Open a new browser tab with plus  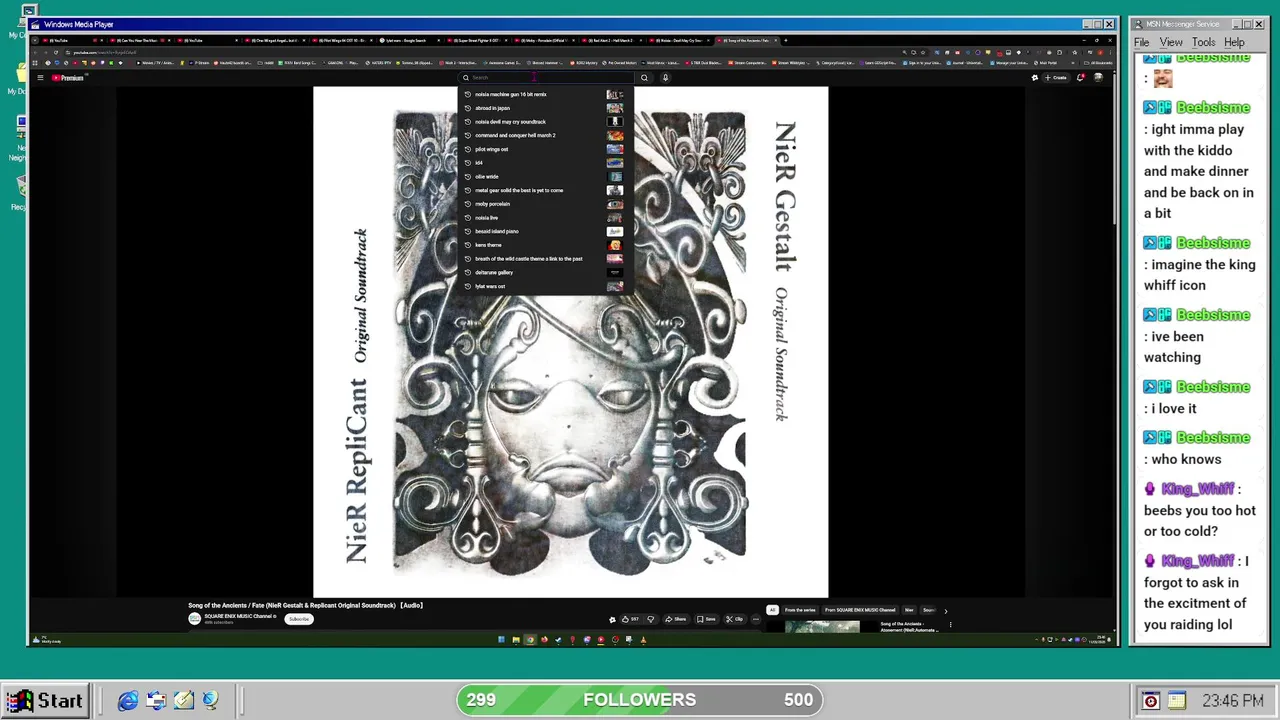coord(787,40)
